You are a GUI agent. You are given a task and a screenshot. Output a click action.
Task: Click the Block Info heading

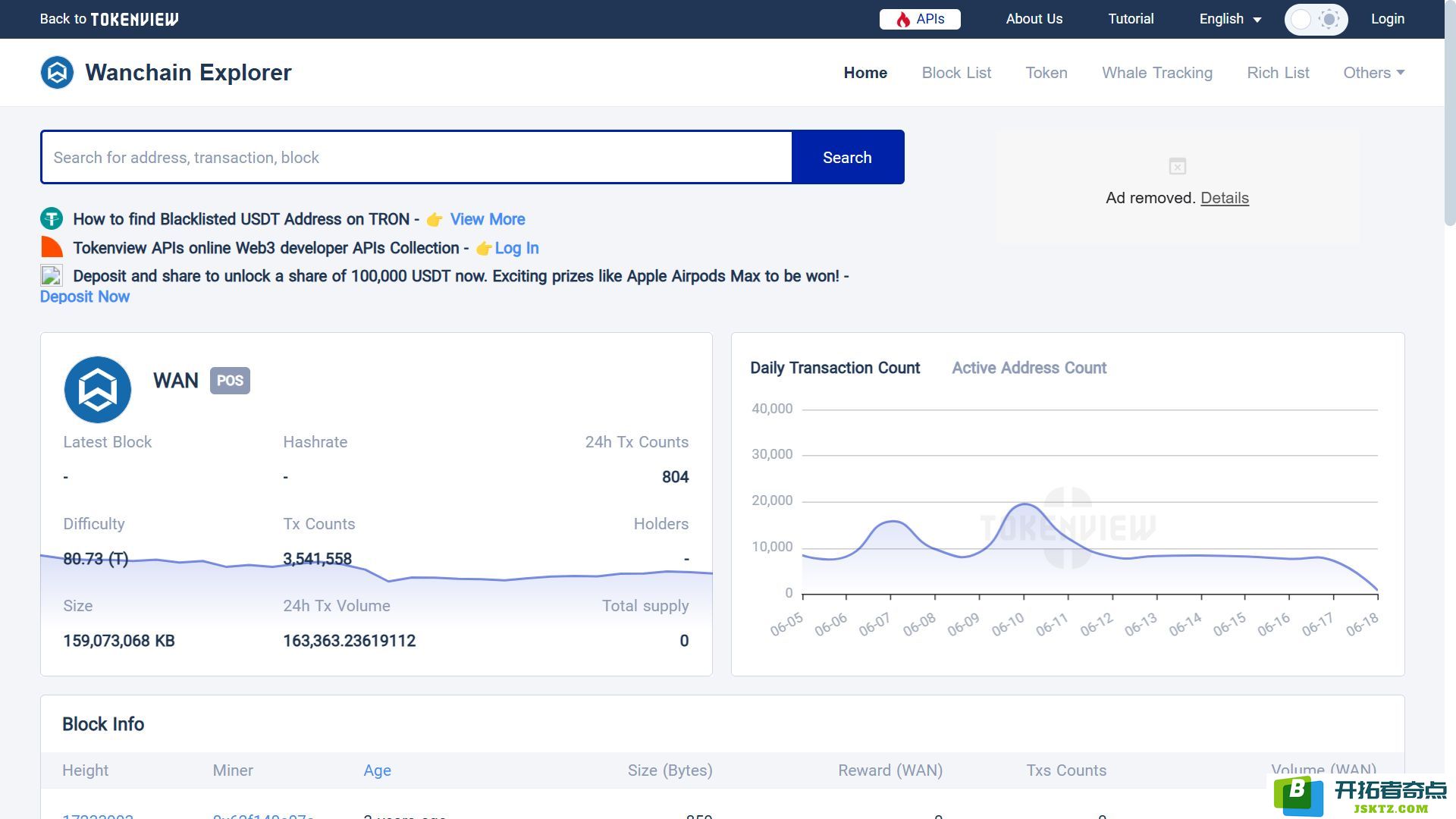pos(103,724)
